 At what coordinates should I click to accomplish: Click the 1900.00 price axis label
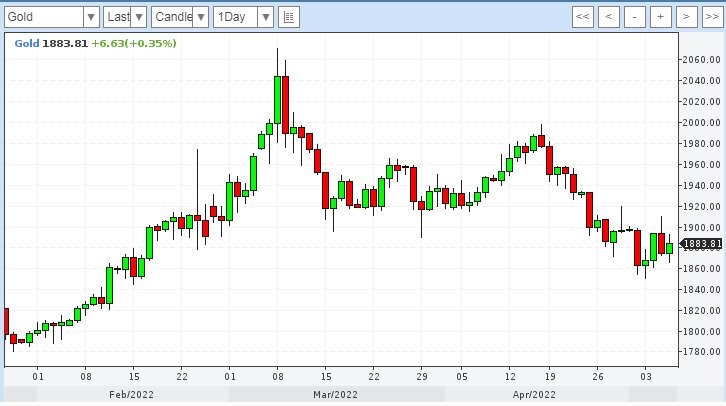tap(702, 227)
